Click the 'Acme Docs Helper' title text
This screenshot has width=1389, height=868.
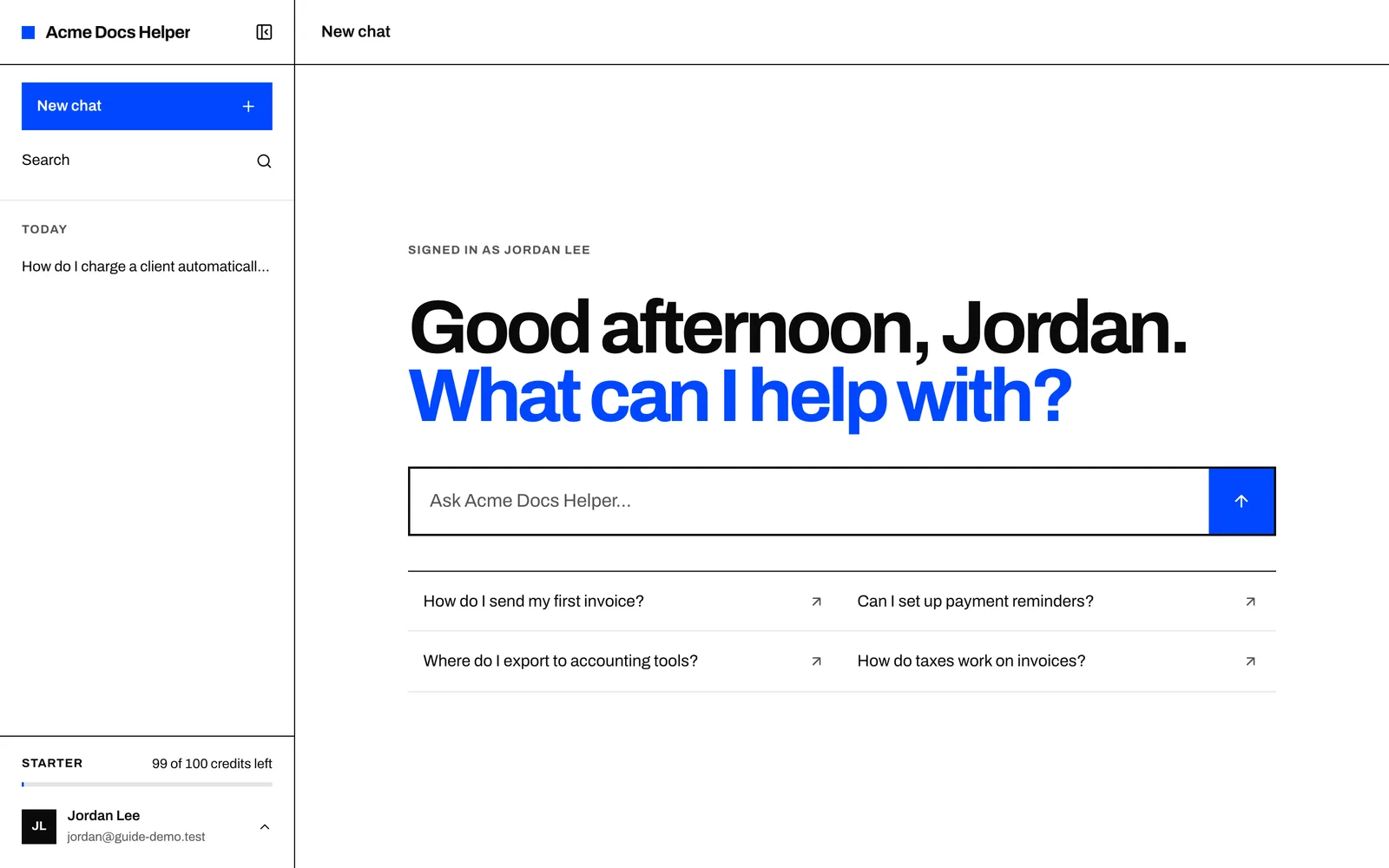[x=117, y=32]
